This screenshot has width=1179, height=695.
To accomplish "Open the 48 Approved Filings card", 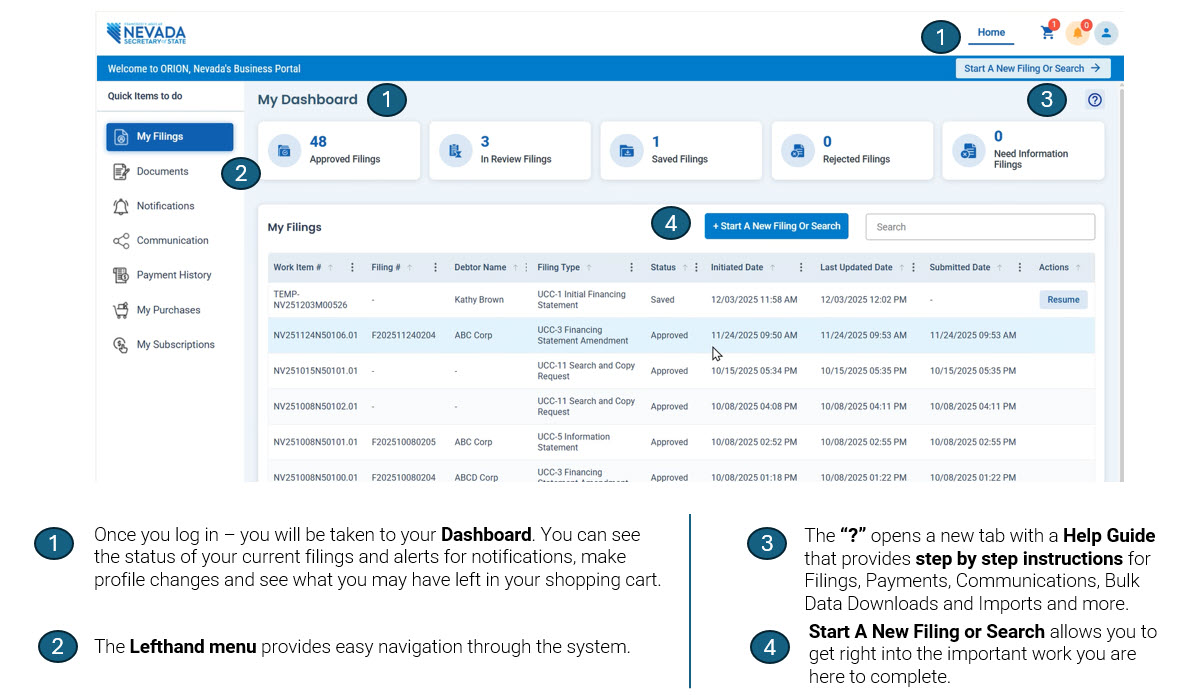I will click(x=338, y=150).
